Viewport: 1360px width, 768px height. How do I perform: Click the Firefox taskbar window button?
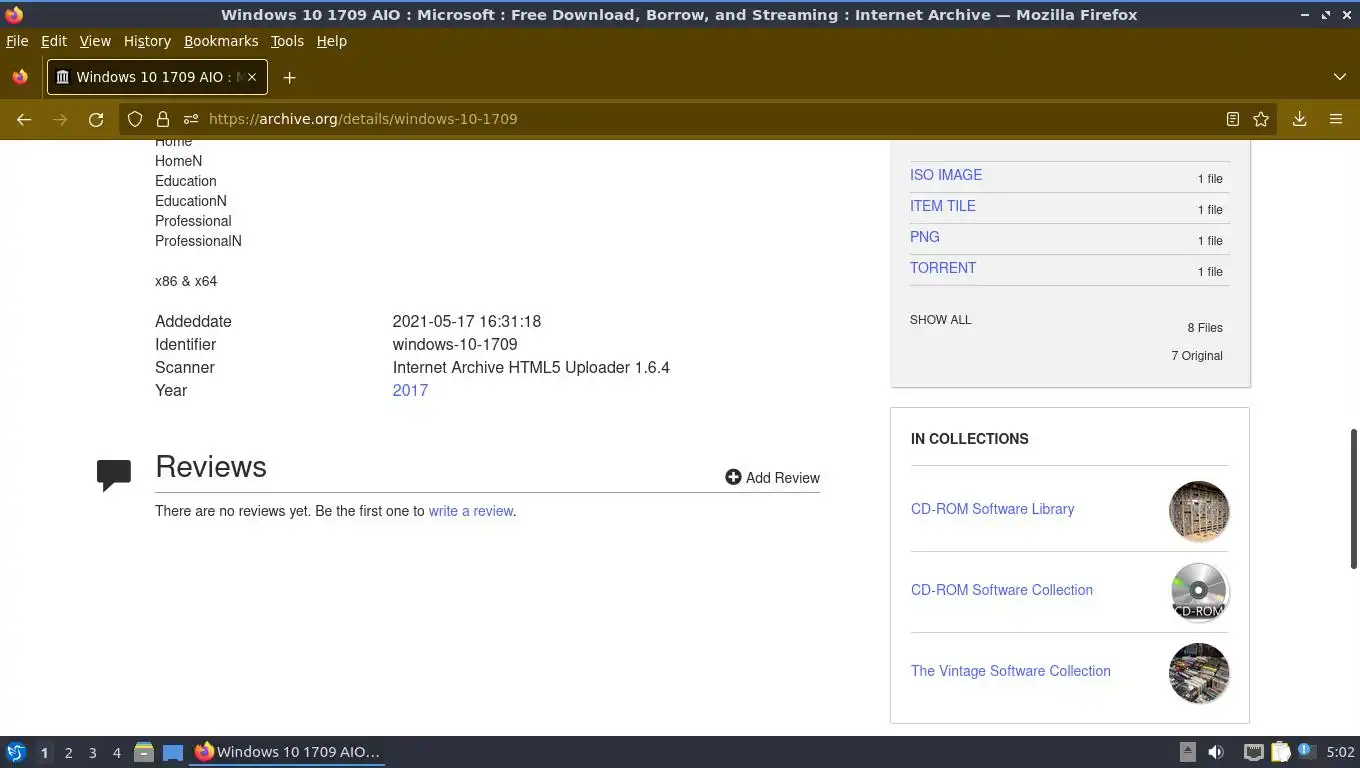point(288,752)
